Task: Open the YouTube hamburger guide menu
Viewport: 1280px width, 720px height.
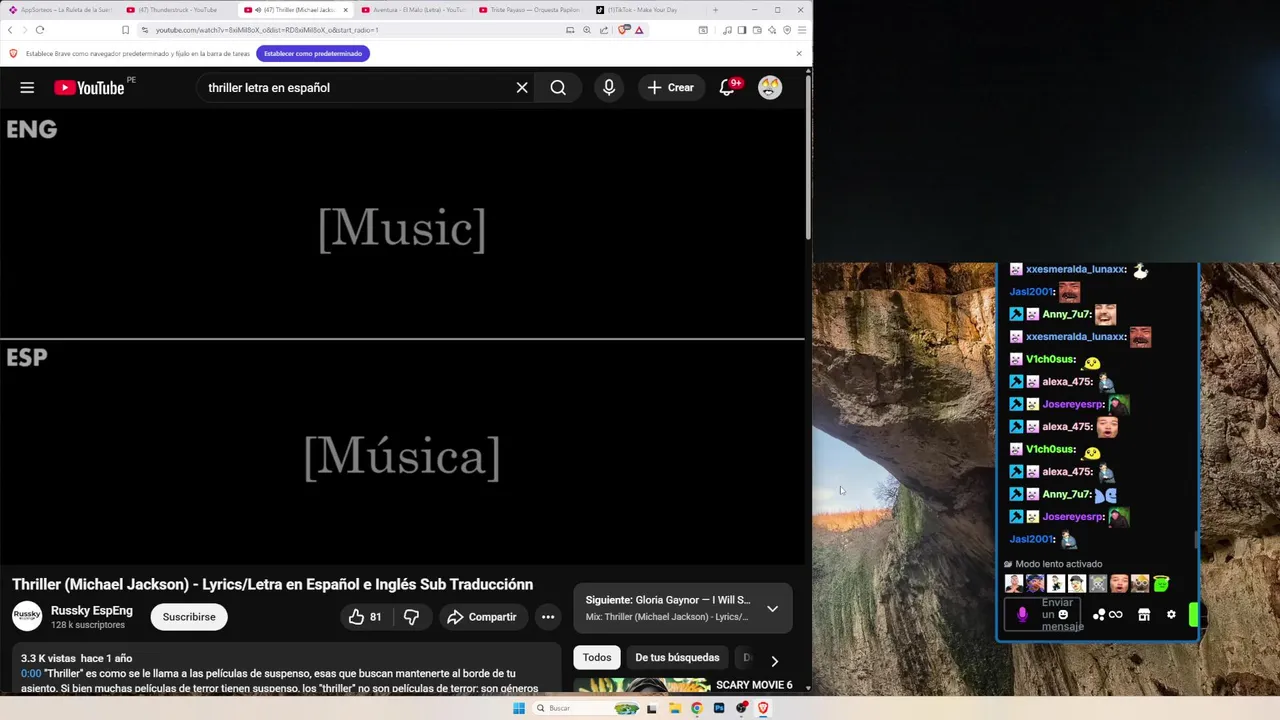Action: pyautogui.click(x=27, y=88)
